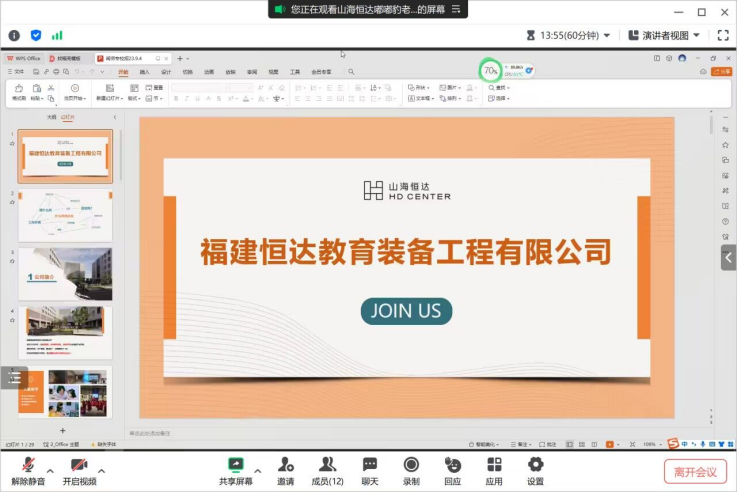This screenshot has height=492, width=738.
Task: Select the 工具 ribbon tab
Action: [x=295, y=72]
